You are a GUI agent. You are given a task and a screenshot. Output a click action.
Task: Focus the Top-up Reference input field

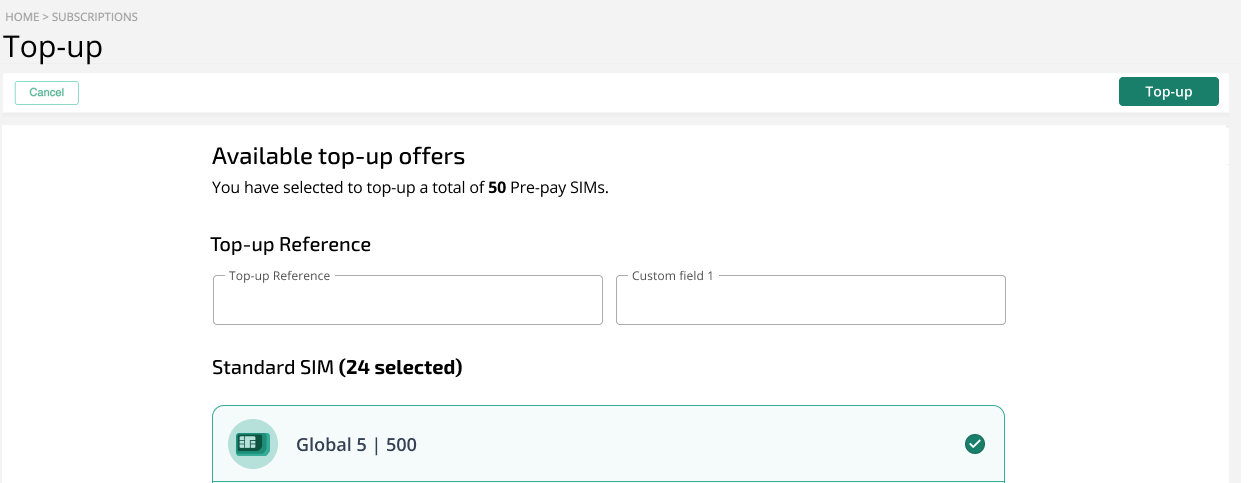408,300
